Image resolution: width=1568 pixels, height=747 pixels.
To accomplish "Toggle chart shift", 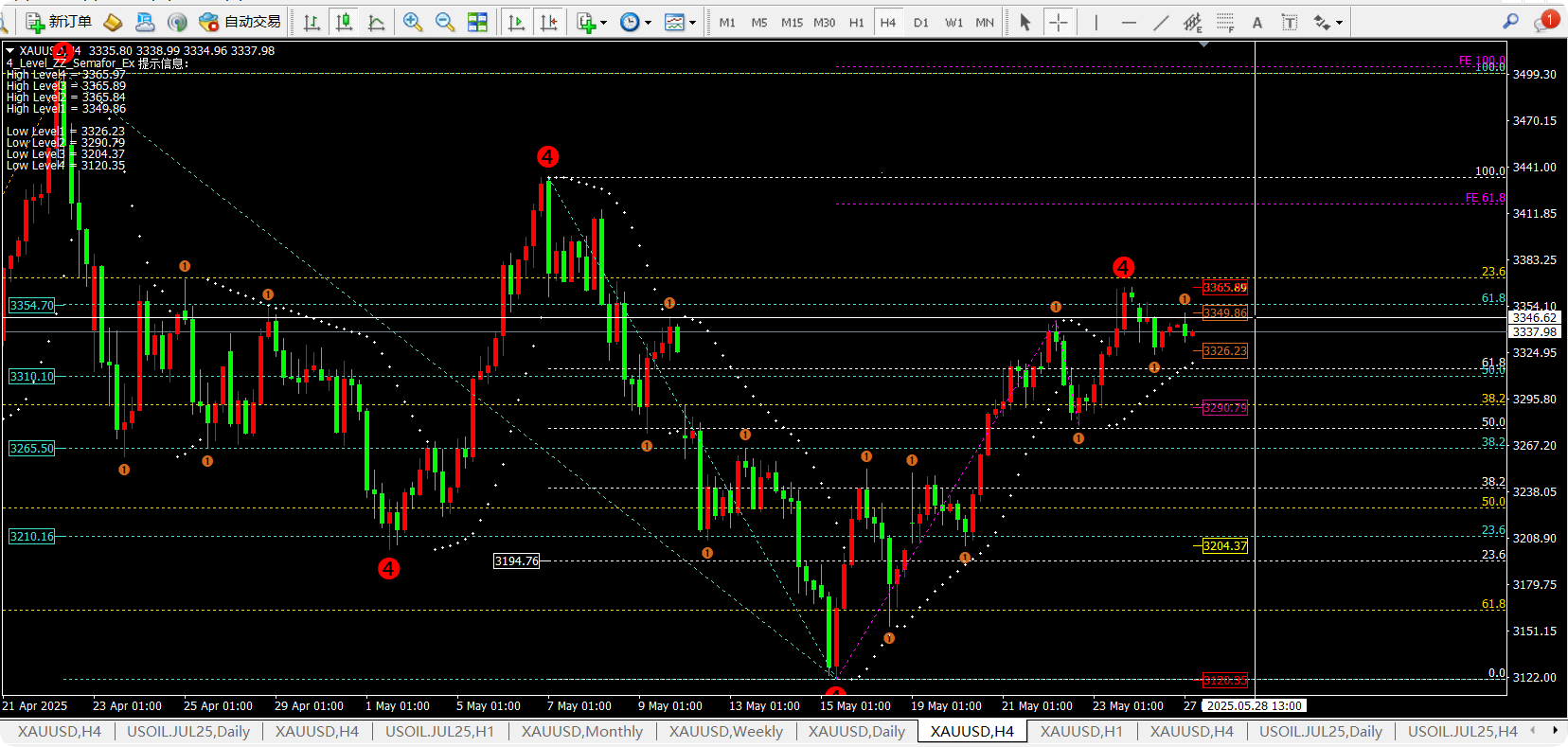I will pos(548,22).
